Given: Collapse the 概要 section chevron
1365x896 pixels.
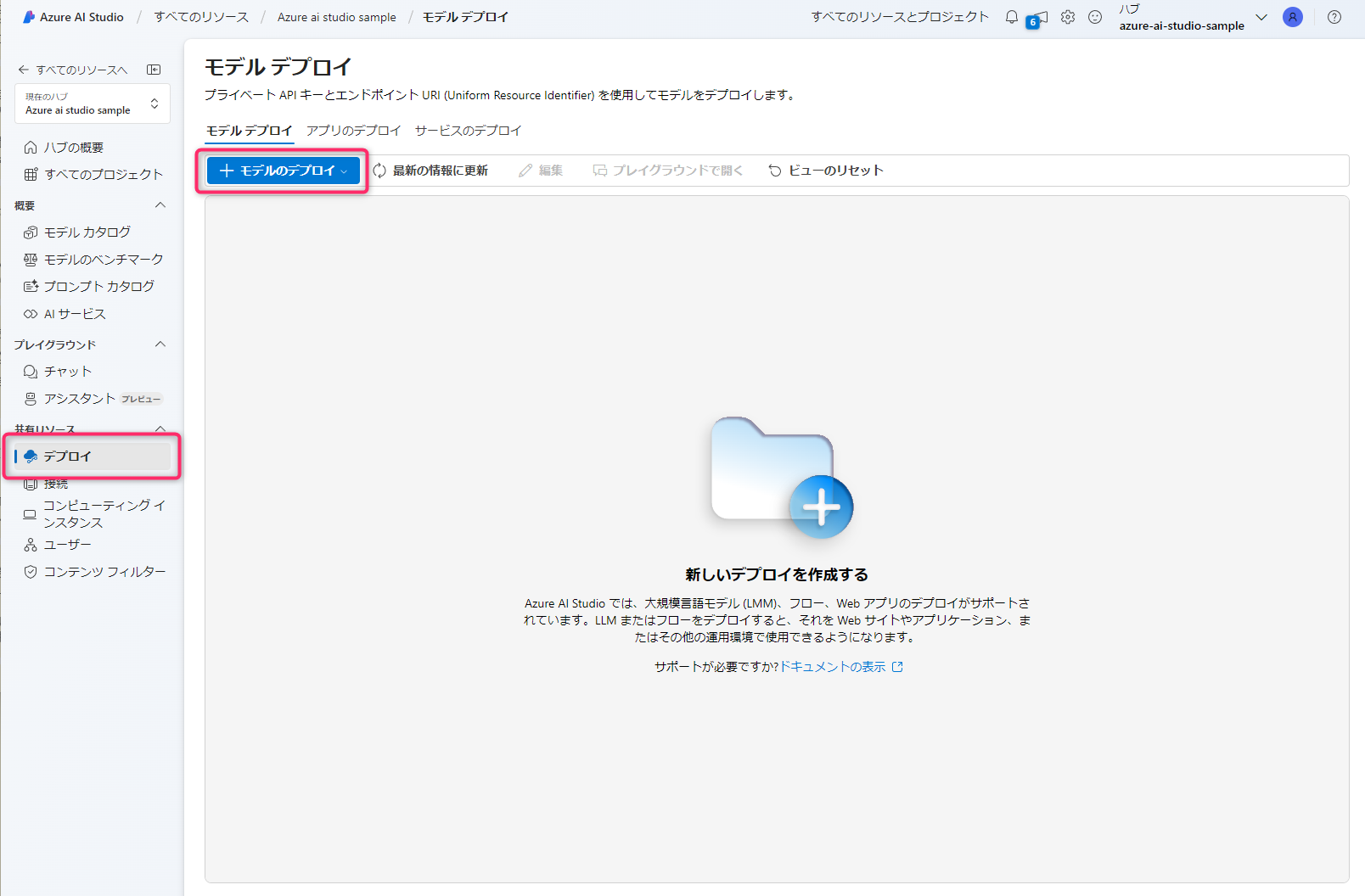Looking at the screenshot, I should pos(160,205).
